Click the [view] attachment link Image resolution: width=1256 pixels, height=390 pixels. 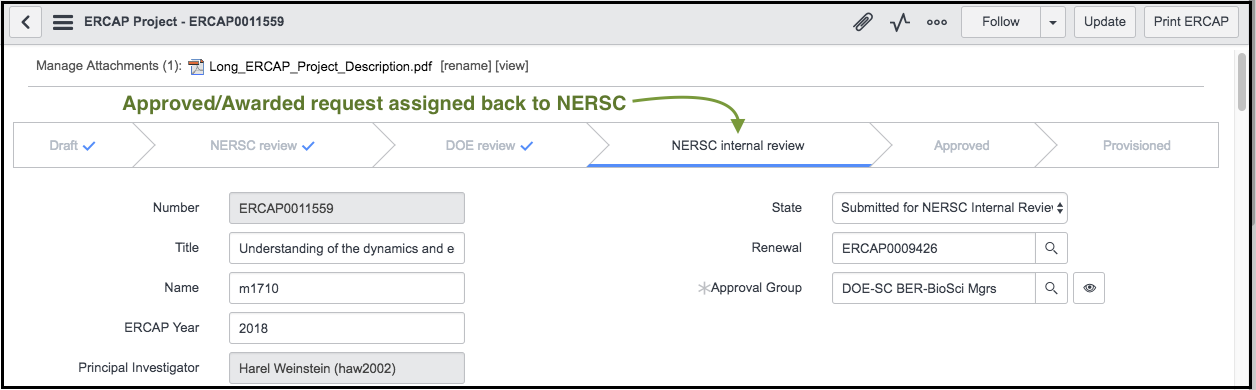512,66
